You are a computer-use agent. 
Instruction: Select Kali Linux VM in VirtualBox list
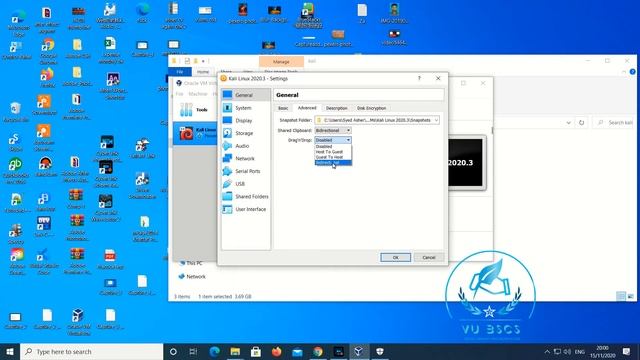[x=195, y=133]
